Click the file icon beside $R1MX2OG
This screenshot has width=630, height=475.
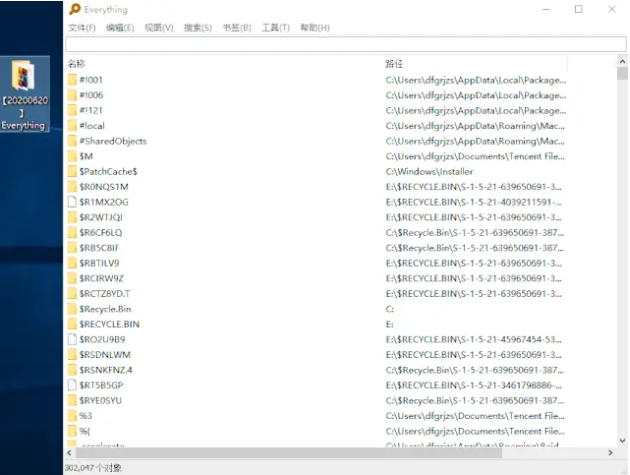(x=72, y=202)
